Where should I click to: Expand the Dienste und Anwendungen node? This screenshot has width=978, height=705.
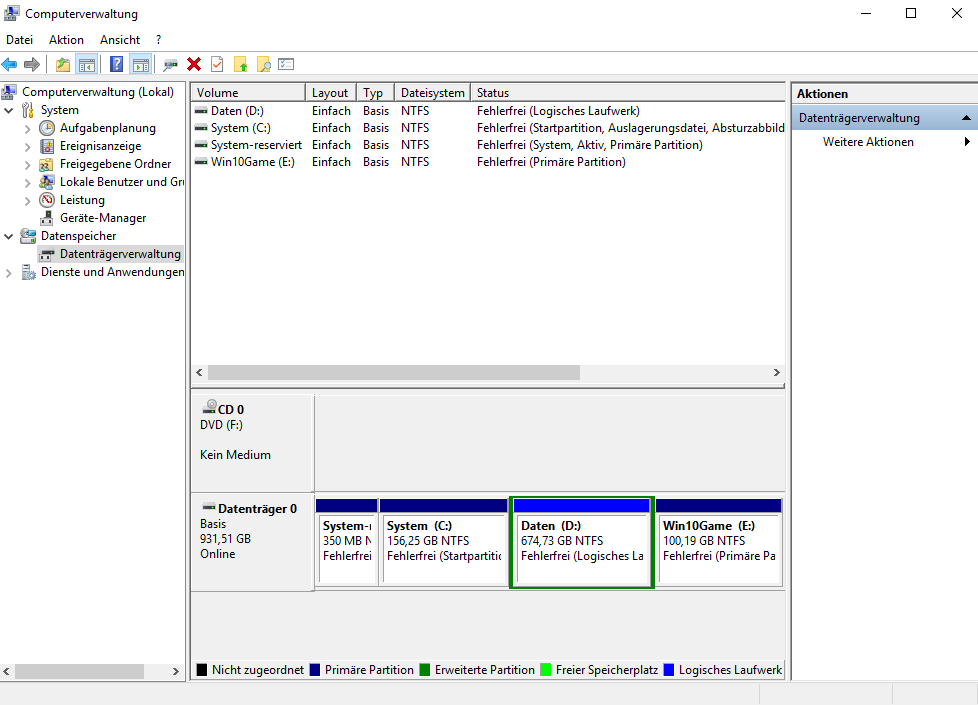tap(10, 272)
